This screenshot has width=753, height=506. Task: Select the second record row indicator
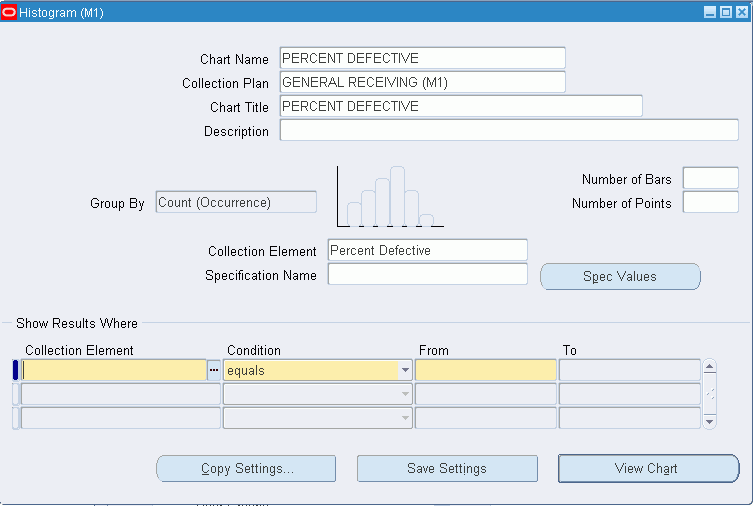(x=15, y=394)
